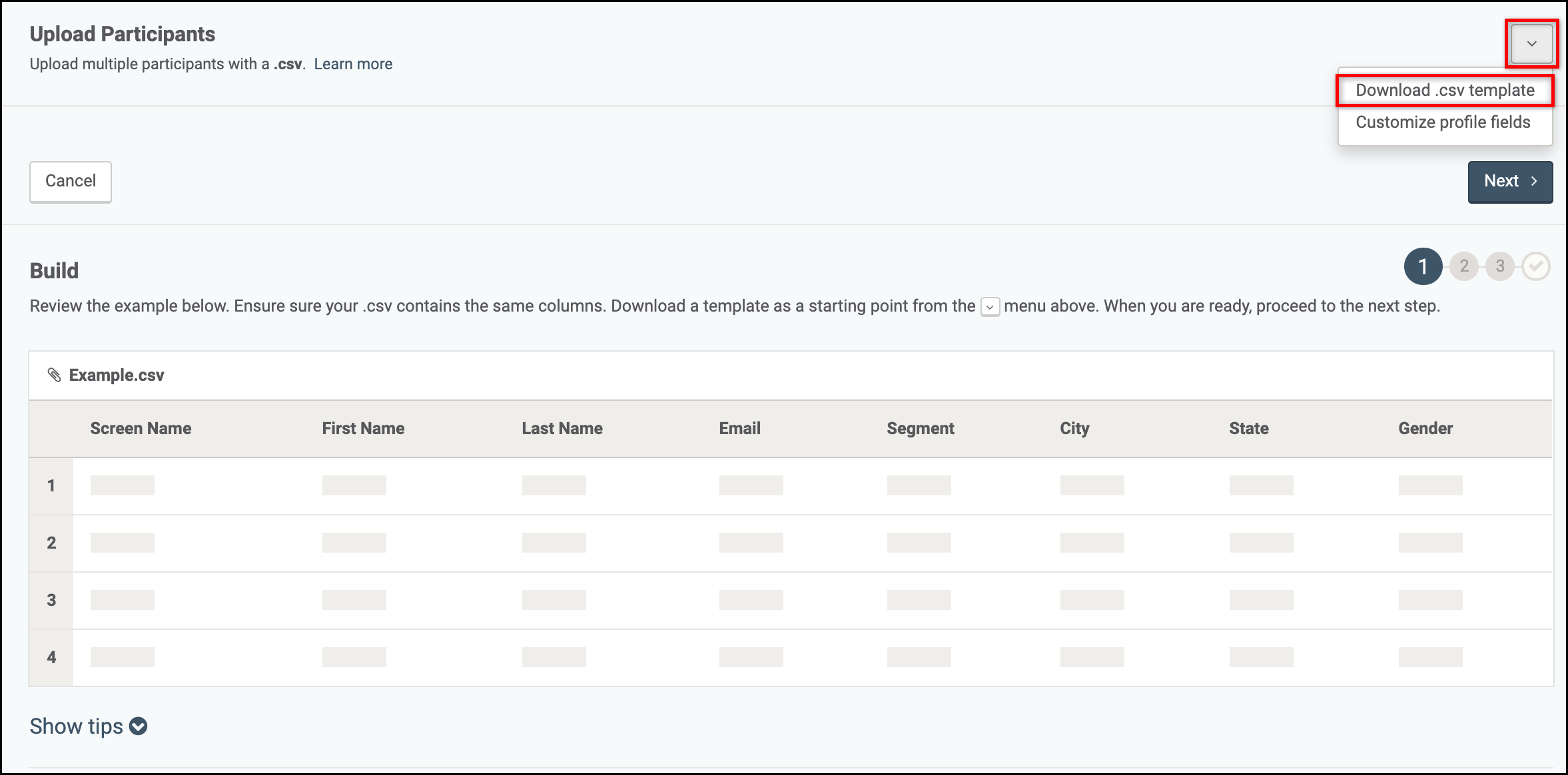Click Email placeholder cell in row 2
Viewport: 1568px width, 775px height.
coord(751,543)
